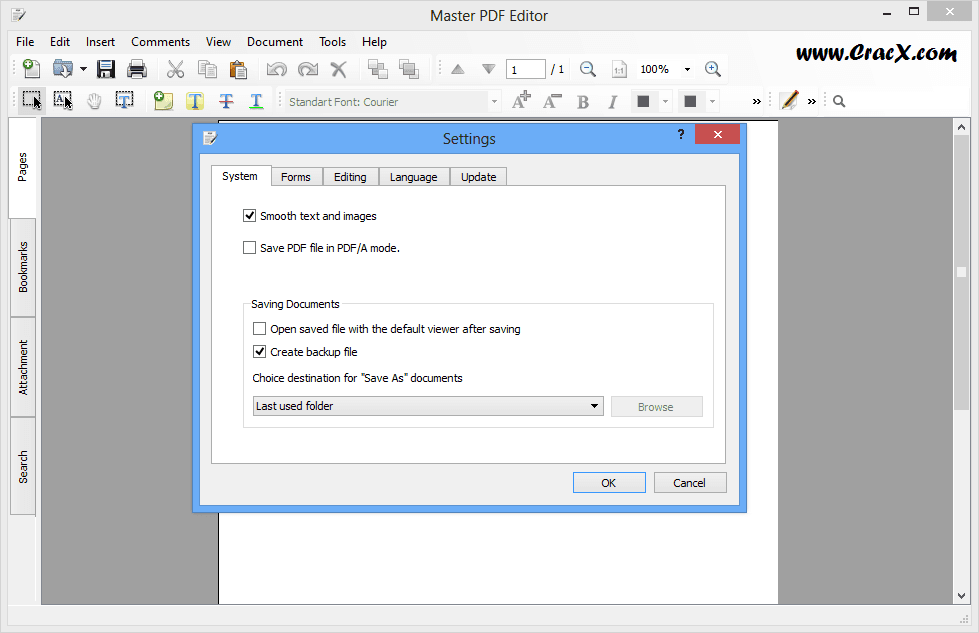Apply strikethrough to text

click(225, 100)
